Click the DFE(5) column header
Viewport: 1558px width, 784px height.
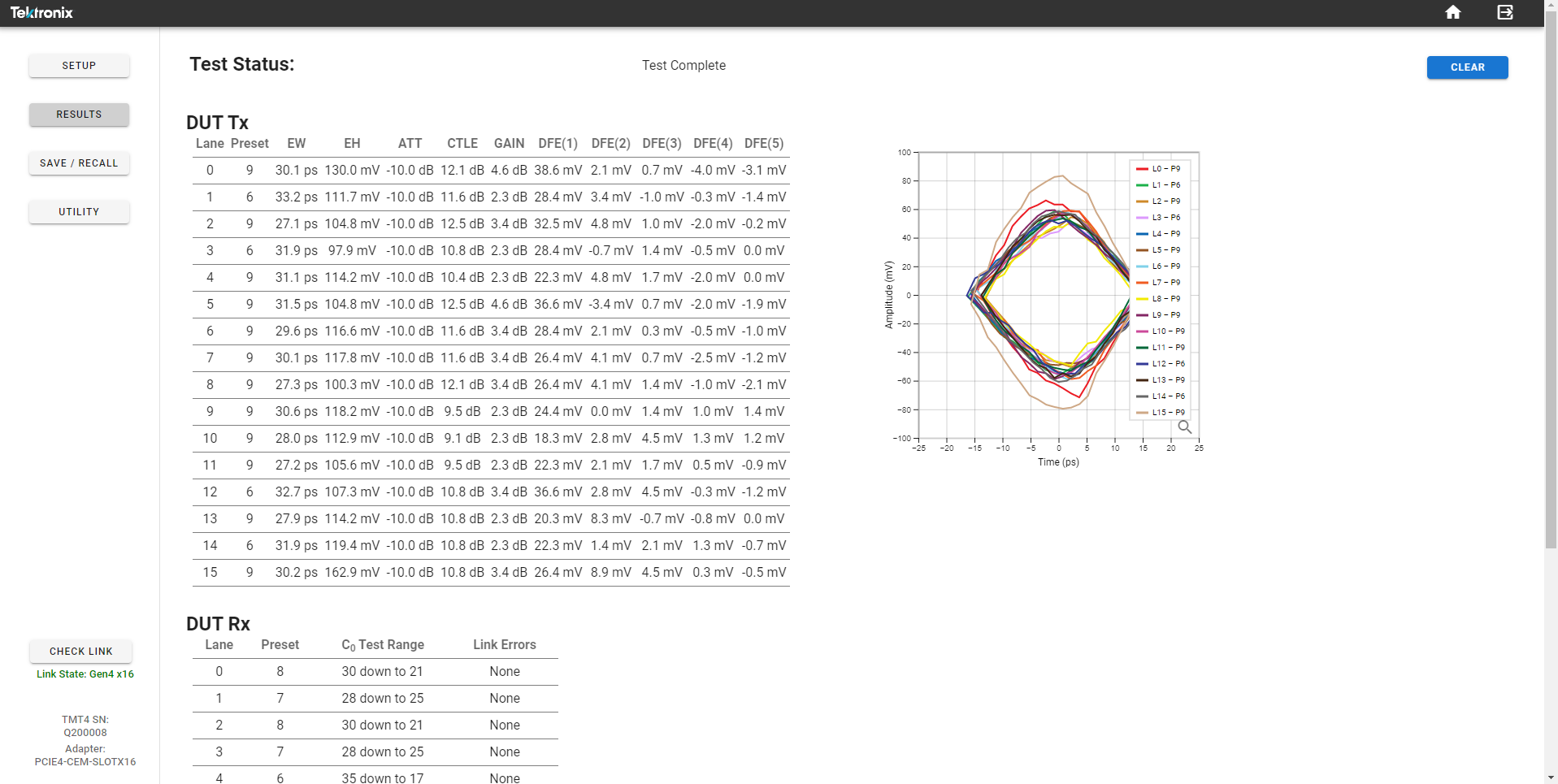tap(764, 144)
